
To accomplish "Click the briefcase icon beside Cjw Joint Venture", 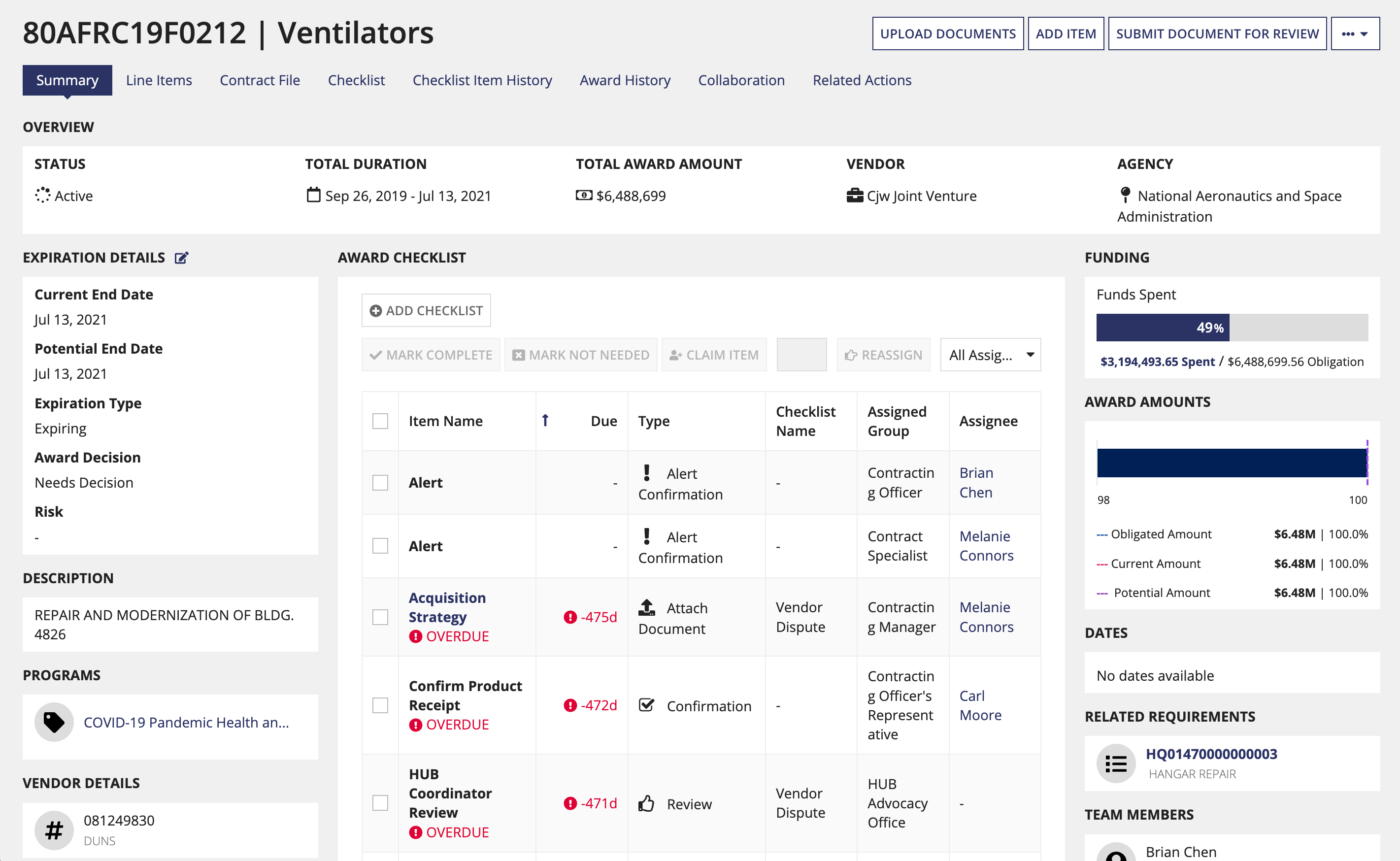I will click(x=855, y=196).
